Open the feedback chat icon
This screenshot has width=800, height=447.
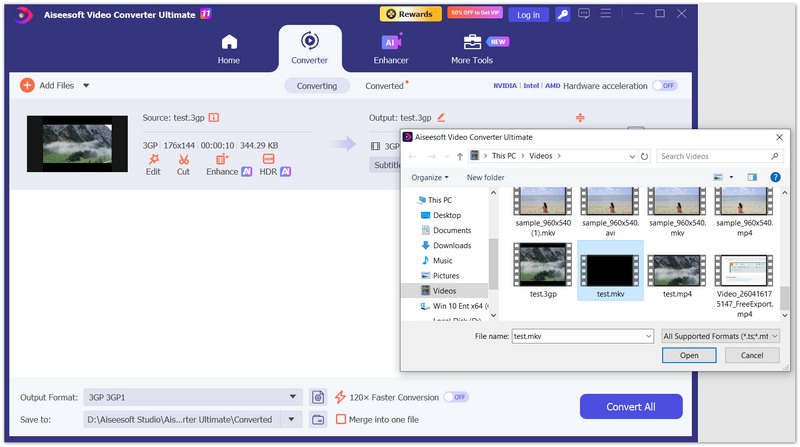(x=584, y=14)
